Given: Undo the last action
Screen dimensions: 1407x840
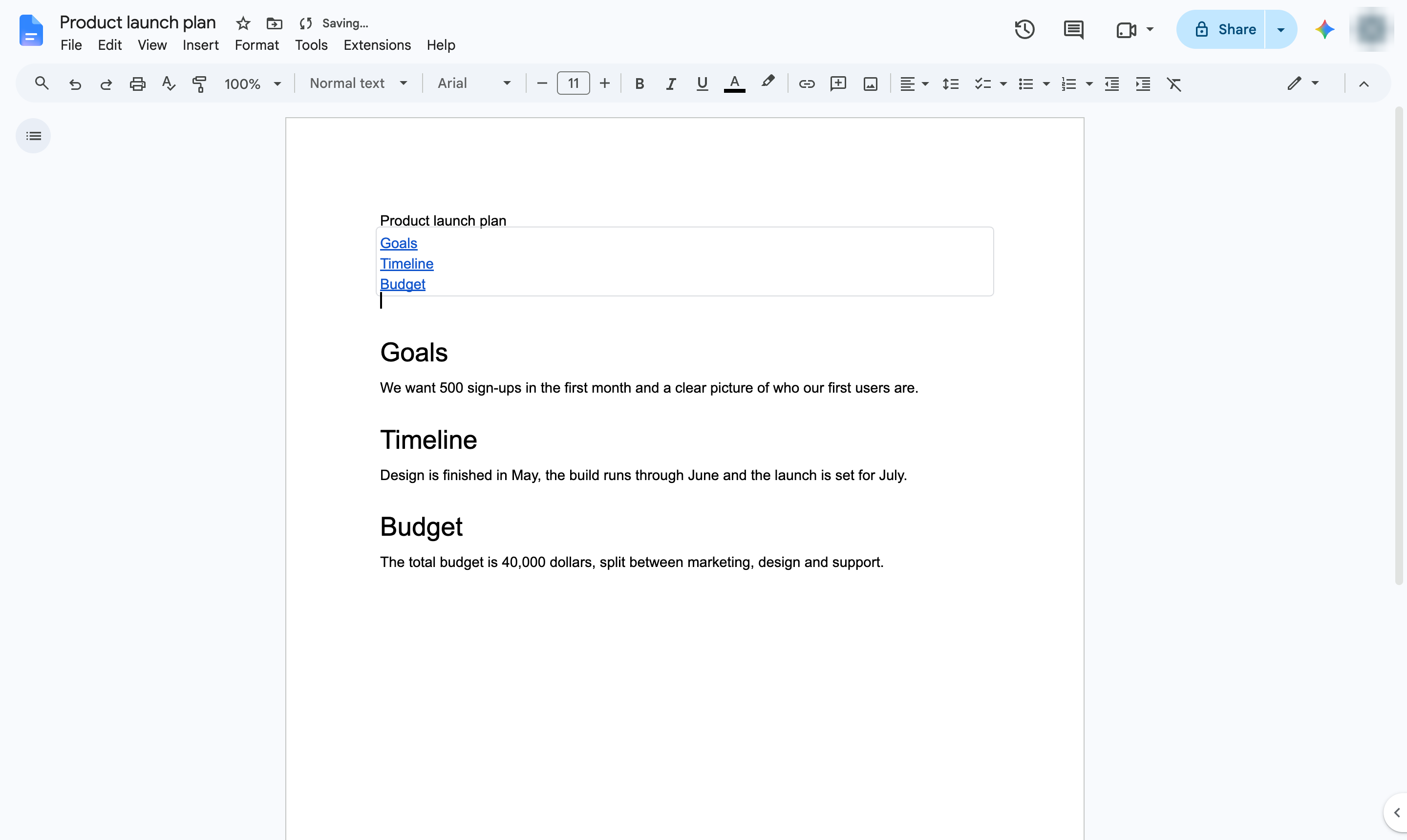Looking at the screenshot, I should tap(75, 84).
